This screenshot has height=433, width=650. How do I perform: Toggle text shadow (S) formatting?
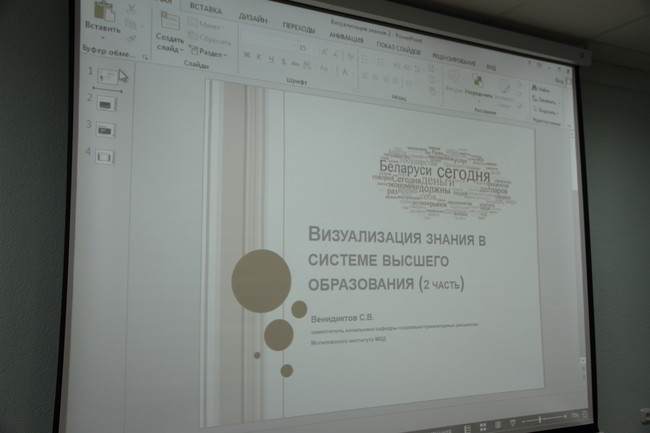coord(284,62)
